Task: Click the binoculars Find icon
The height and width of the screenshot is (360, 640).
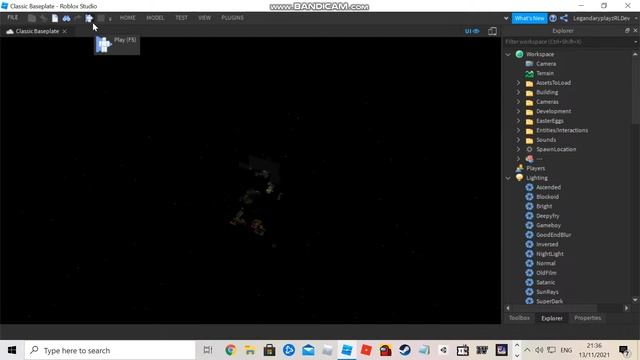Action: point(66,18)
